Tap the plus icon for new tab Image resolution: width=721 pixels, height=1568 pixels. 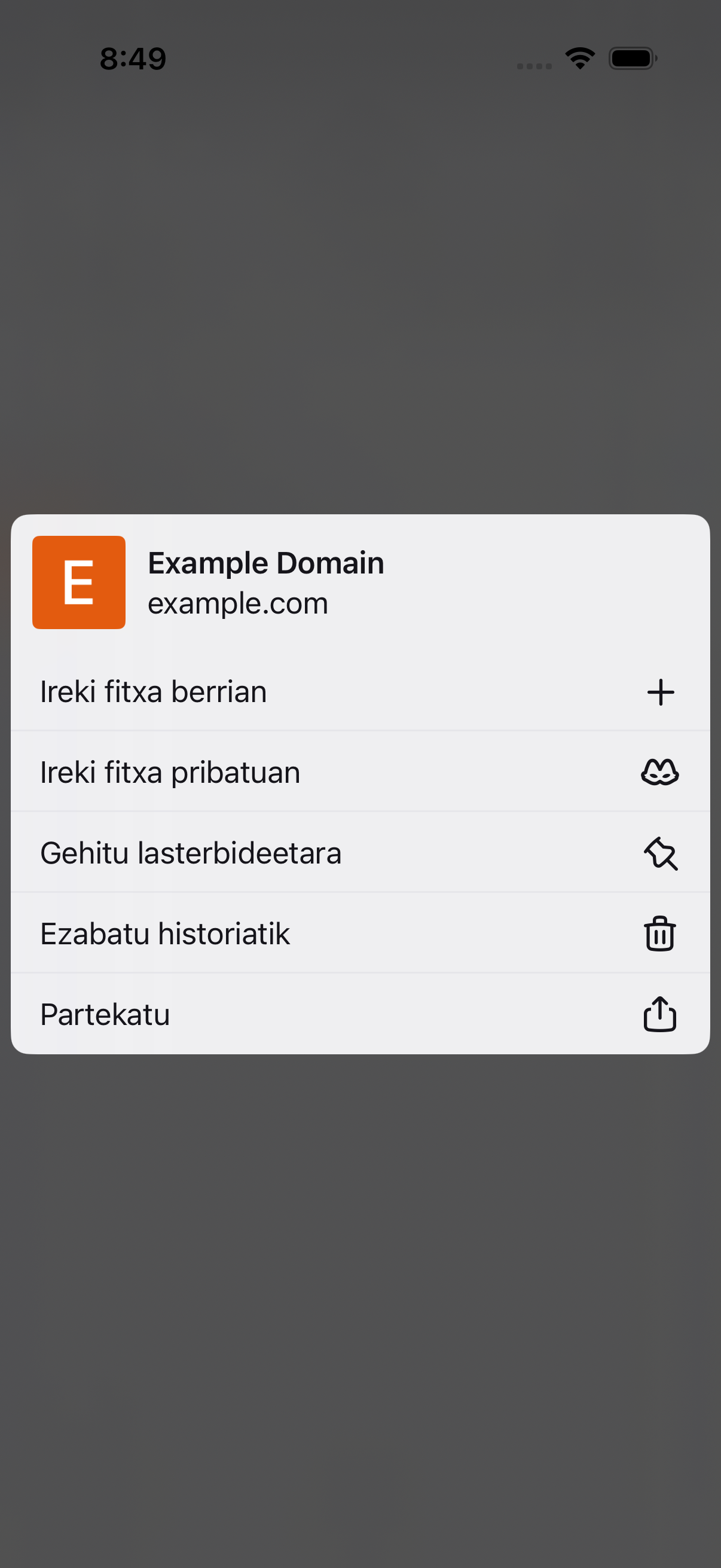click(x=660, y=692)
